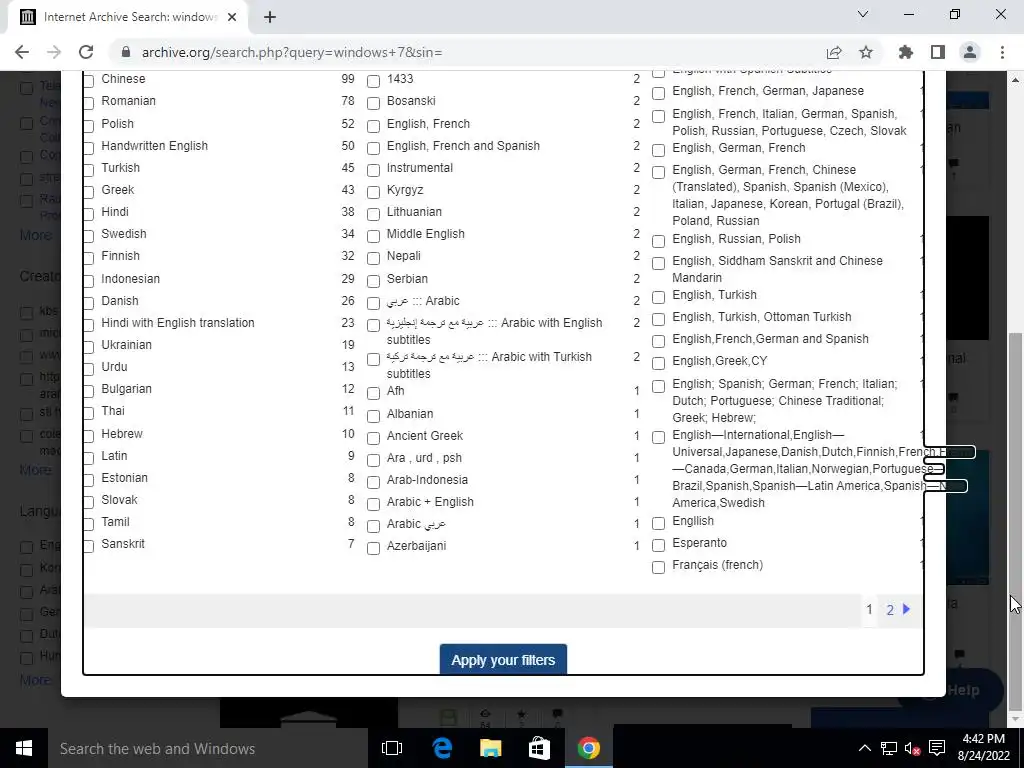Switch to Chrome on the taskbar
The width and height of the screenshot is (1024, 768).
pyautogui.click(x=588, y=748)
